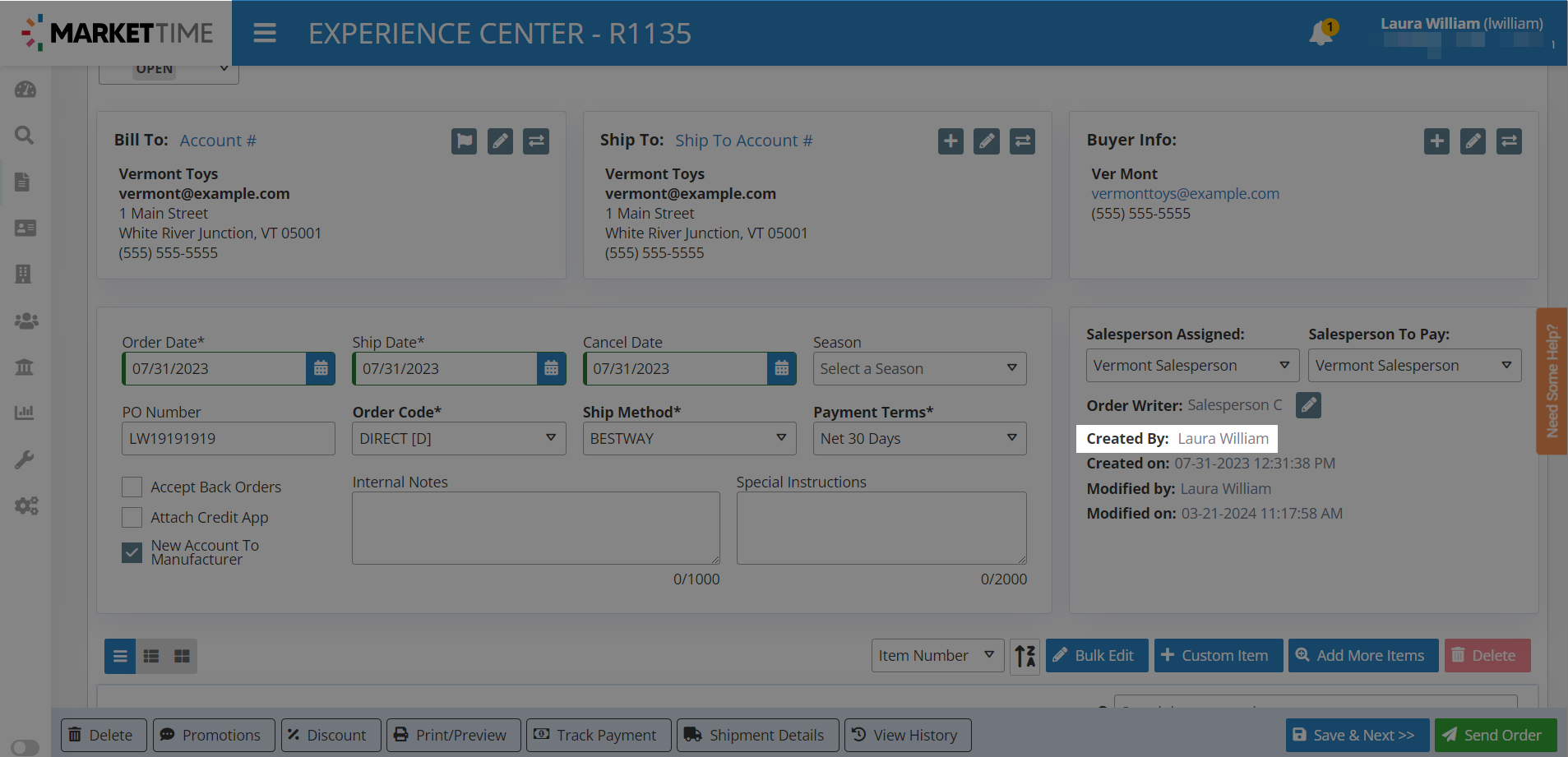The width and height of the screenshot is (1568, 757).
Task: Click the hamburger menu icon
Action: [x=264, y=34]
